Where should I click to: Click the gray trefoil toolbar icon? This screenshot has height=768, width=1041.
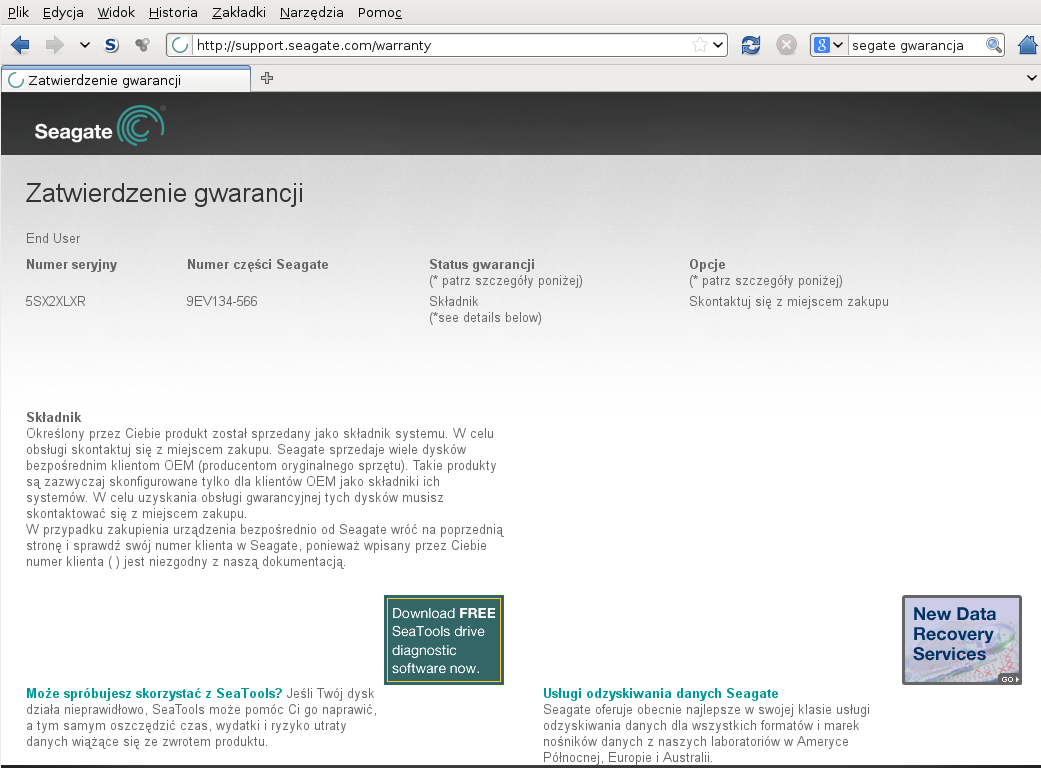141,45
